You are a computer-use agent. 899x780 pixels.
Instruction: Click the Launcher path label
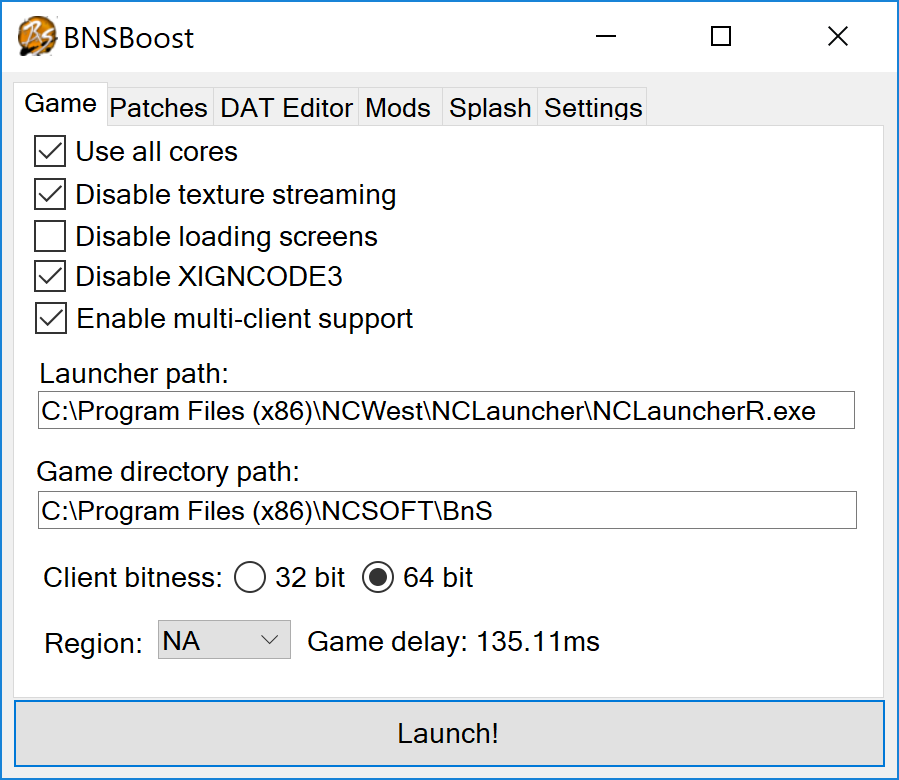click(134, 374)
